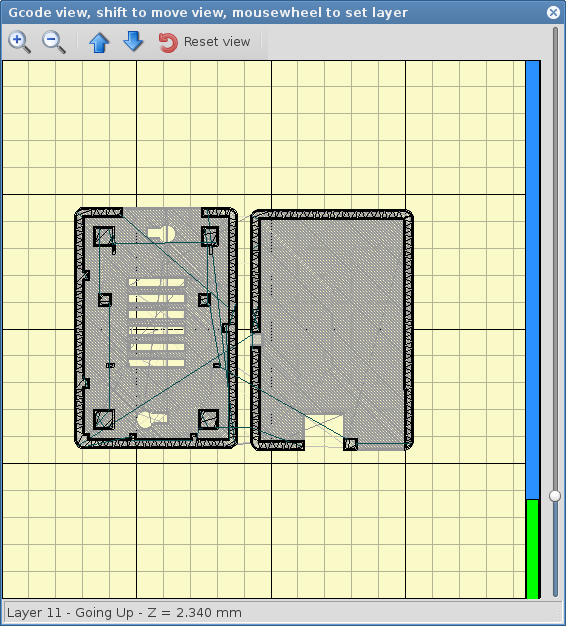
Task: Click the bottom-right square post of left part
Action: tap(209, 419)
